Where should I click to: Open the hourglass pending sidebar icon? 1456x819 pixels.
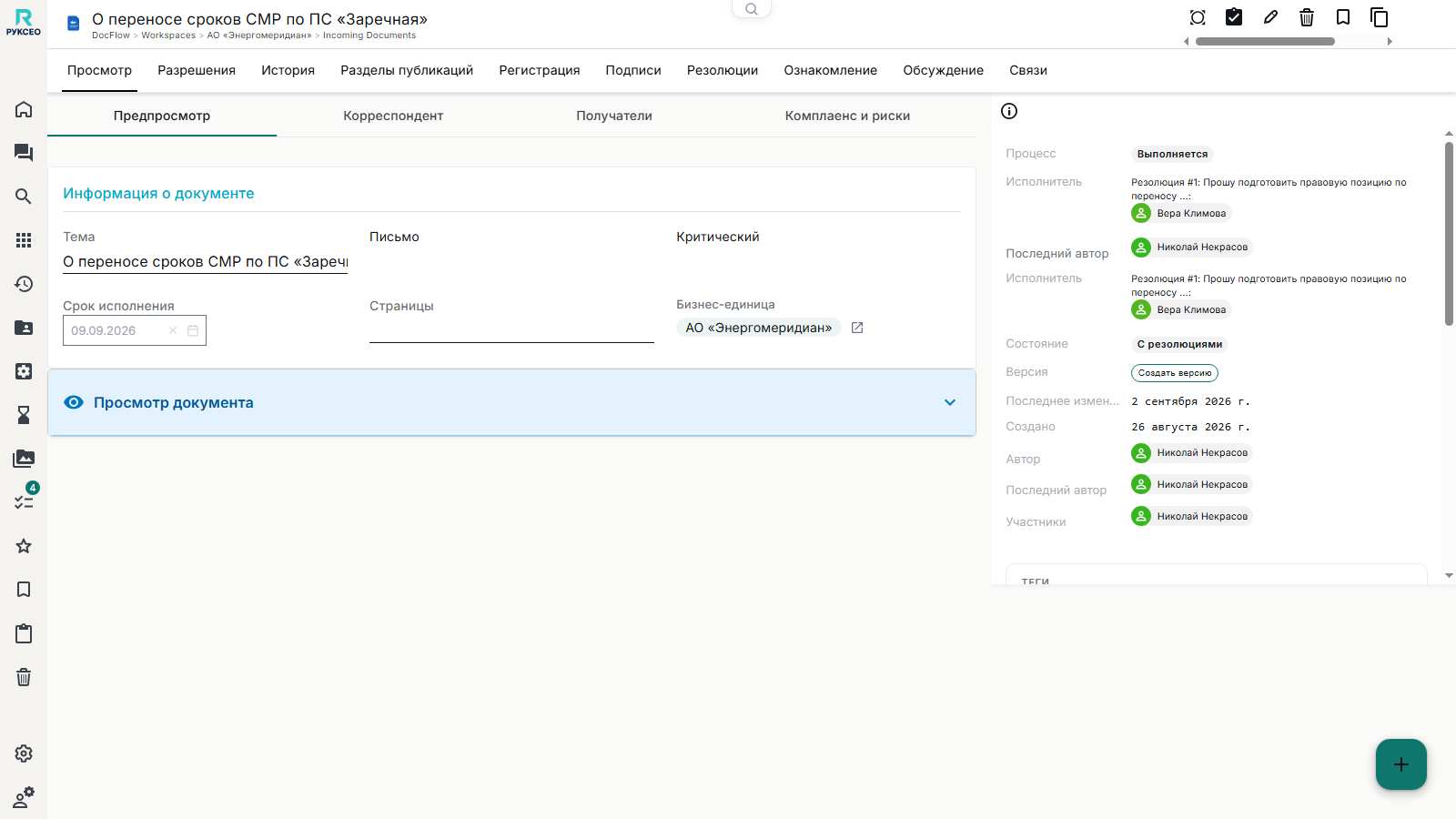pos(24,415)
